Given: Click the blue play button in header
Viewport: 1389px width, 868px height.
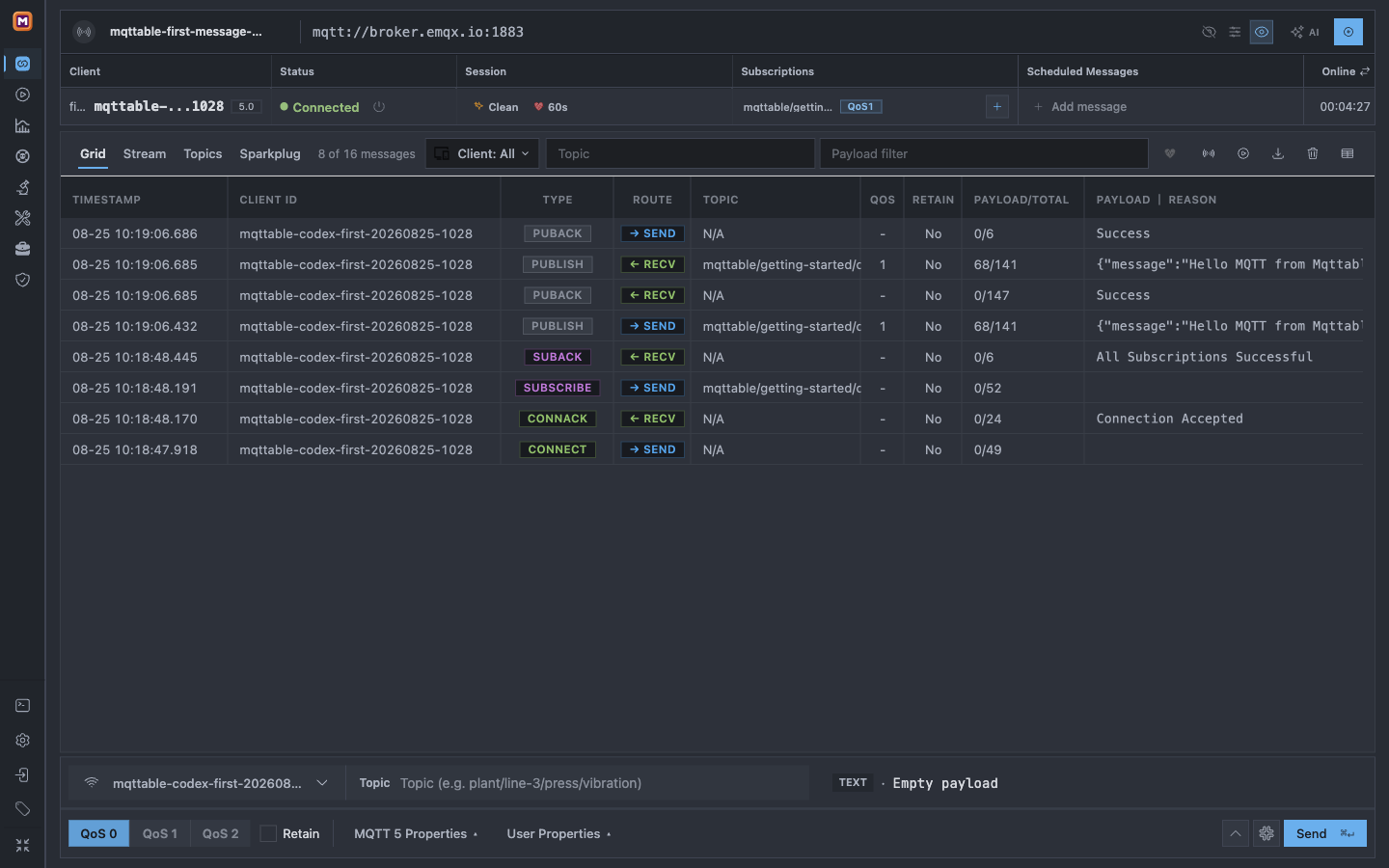Looking at the screenshot, I should coord(1348,32).
